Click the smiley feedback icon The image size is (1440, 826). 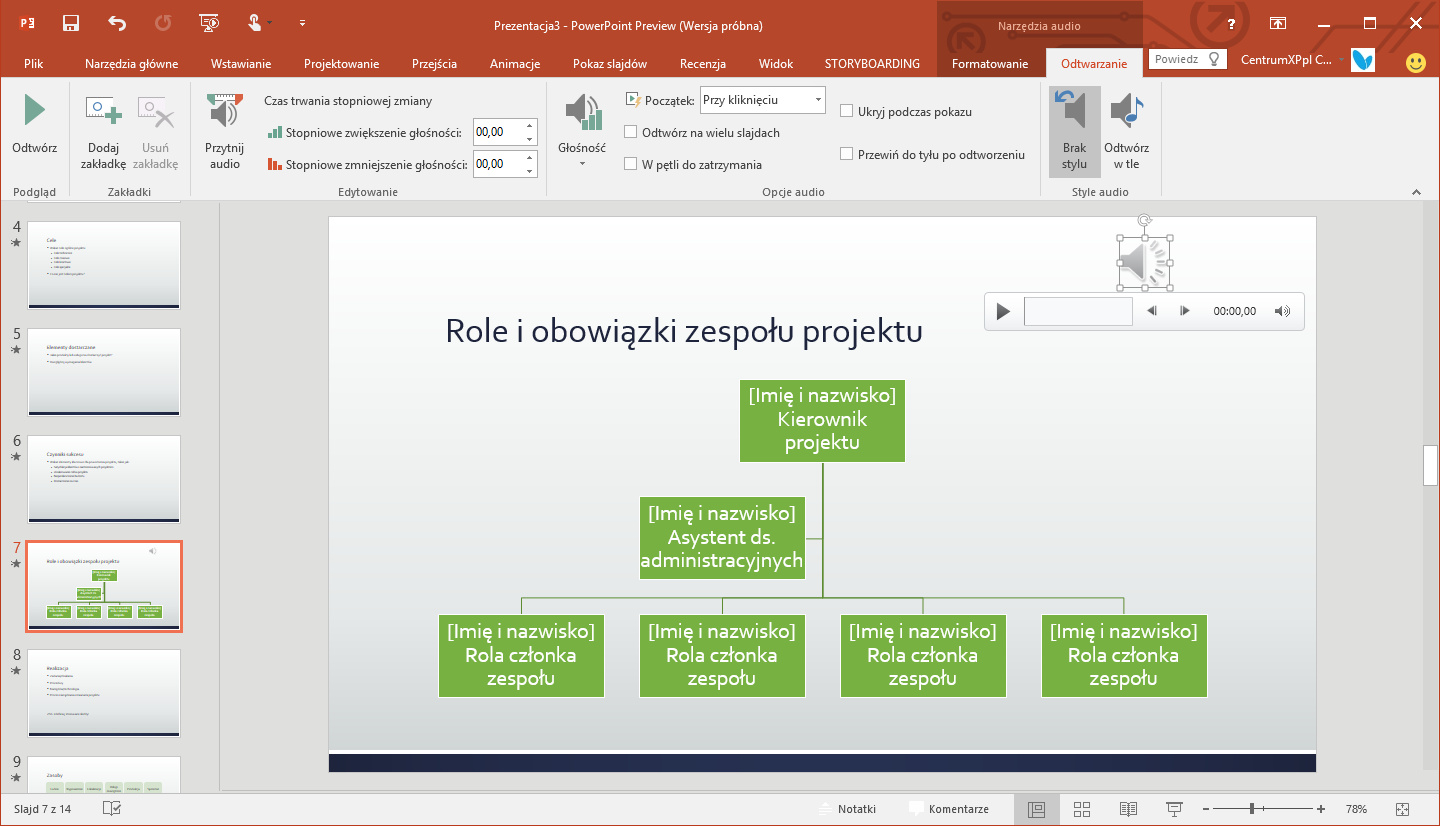[1416, 63]
